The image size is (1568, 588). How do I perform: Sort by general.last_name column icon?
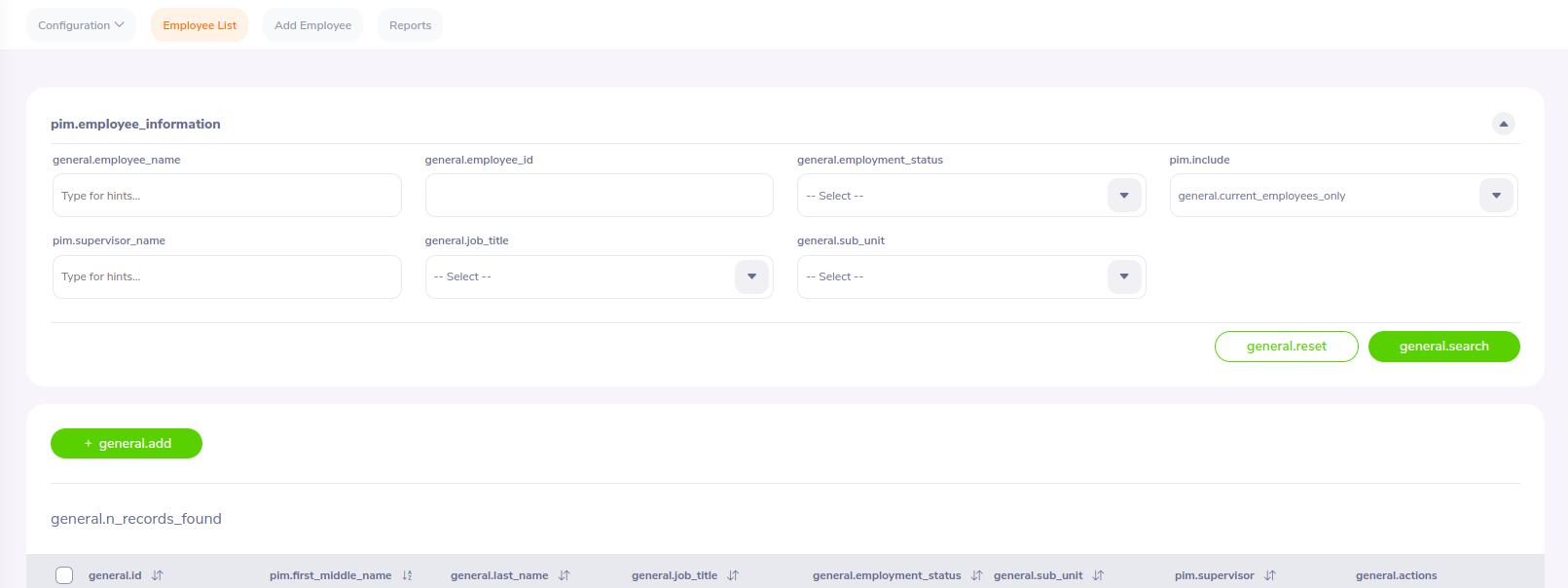point(565,575)
